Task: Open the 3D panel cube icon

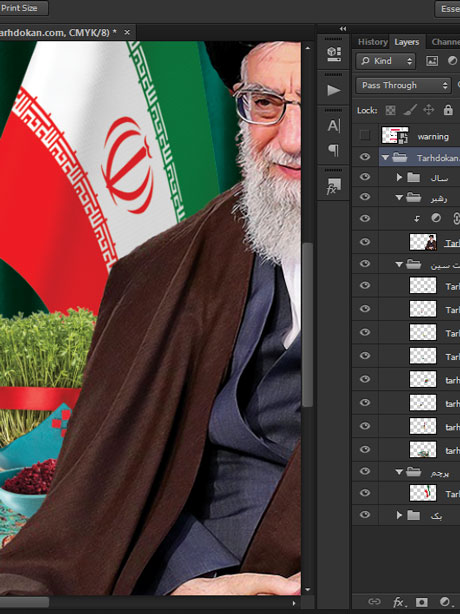Action: pyautogui.click(x=334, y=54)
